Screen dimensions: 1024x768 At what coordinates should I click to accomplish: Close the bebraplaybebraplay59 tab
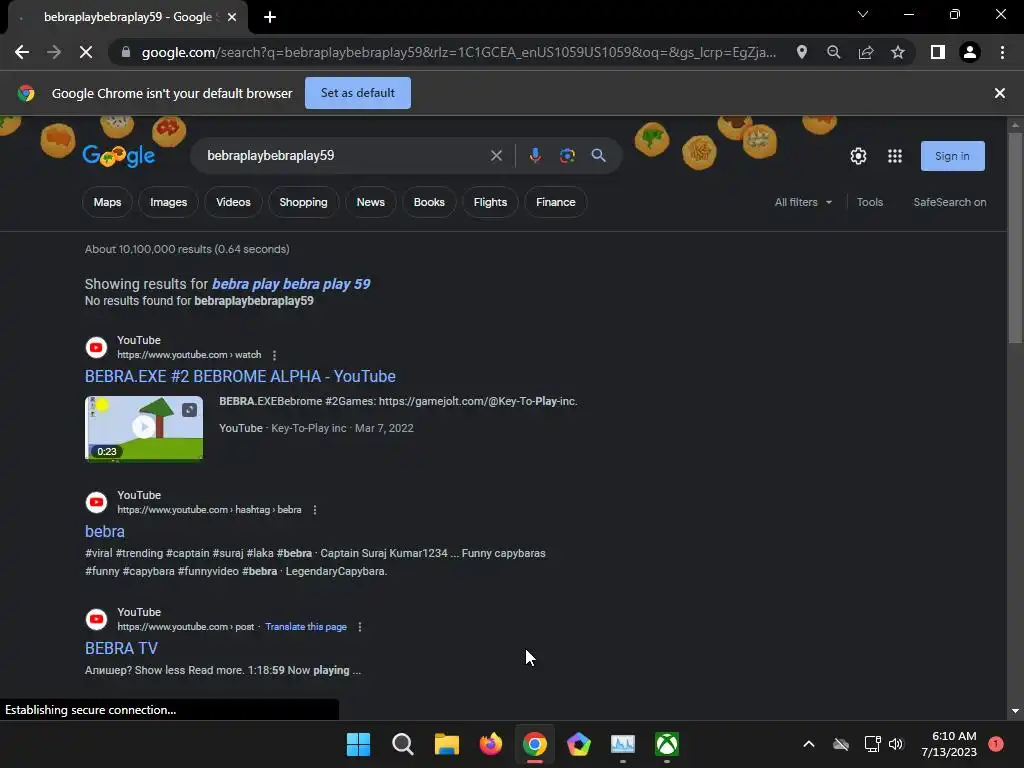click(x=232, y=17)
